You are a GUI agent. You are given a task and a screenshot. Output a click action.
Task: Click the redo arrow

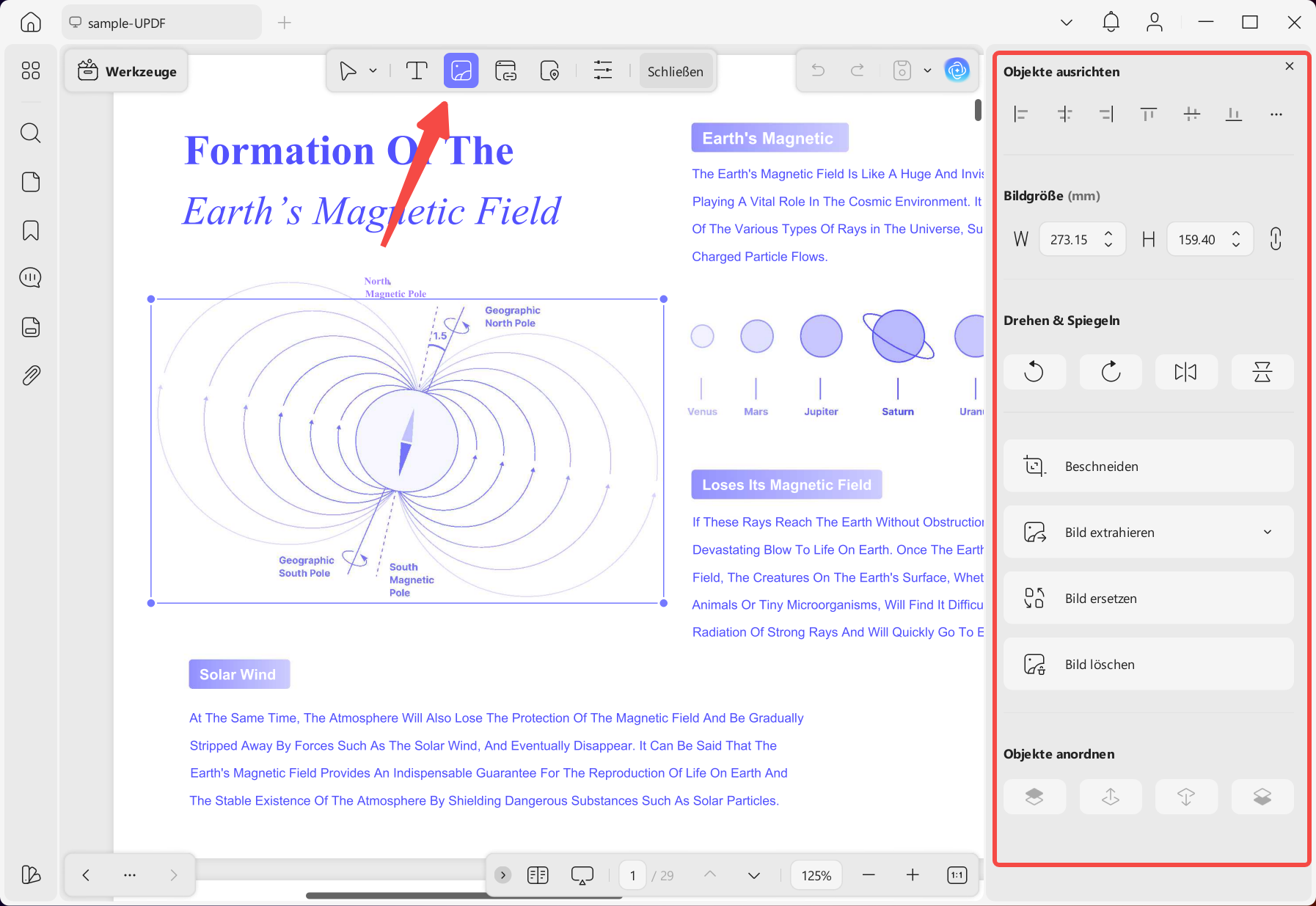coord(857,70)
